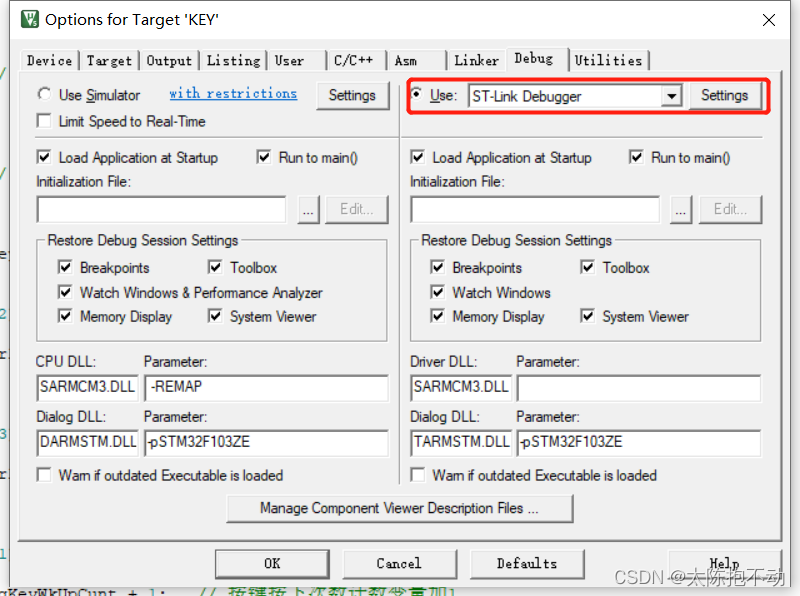Click the Defaults button

pos(527,564)
